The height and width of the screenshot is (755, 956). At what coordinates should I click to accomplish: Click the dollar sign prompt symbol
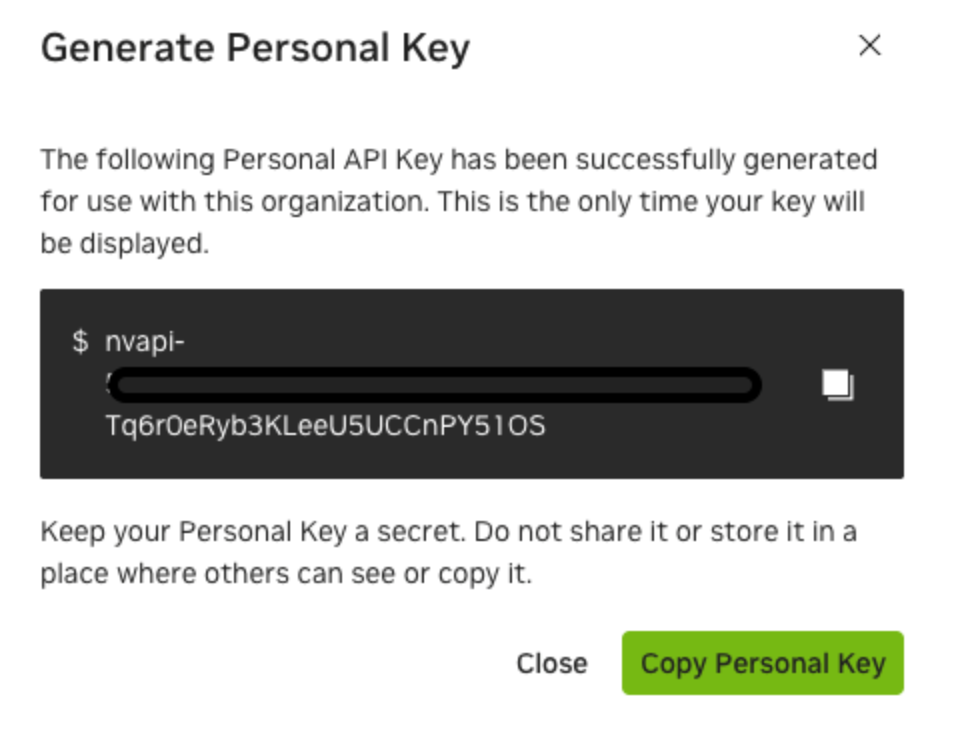80,342
